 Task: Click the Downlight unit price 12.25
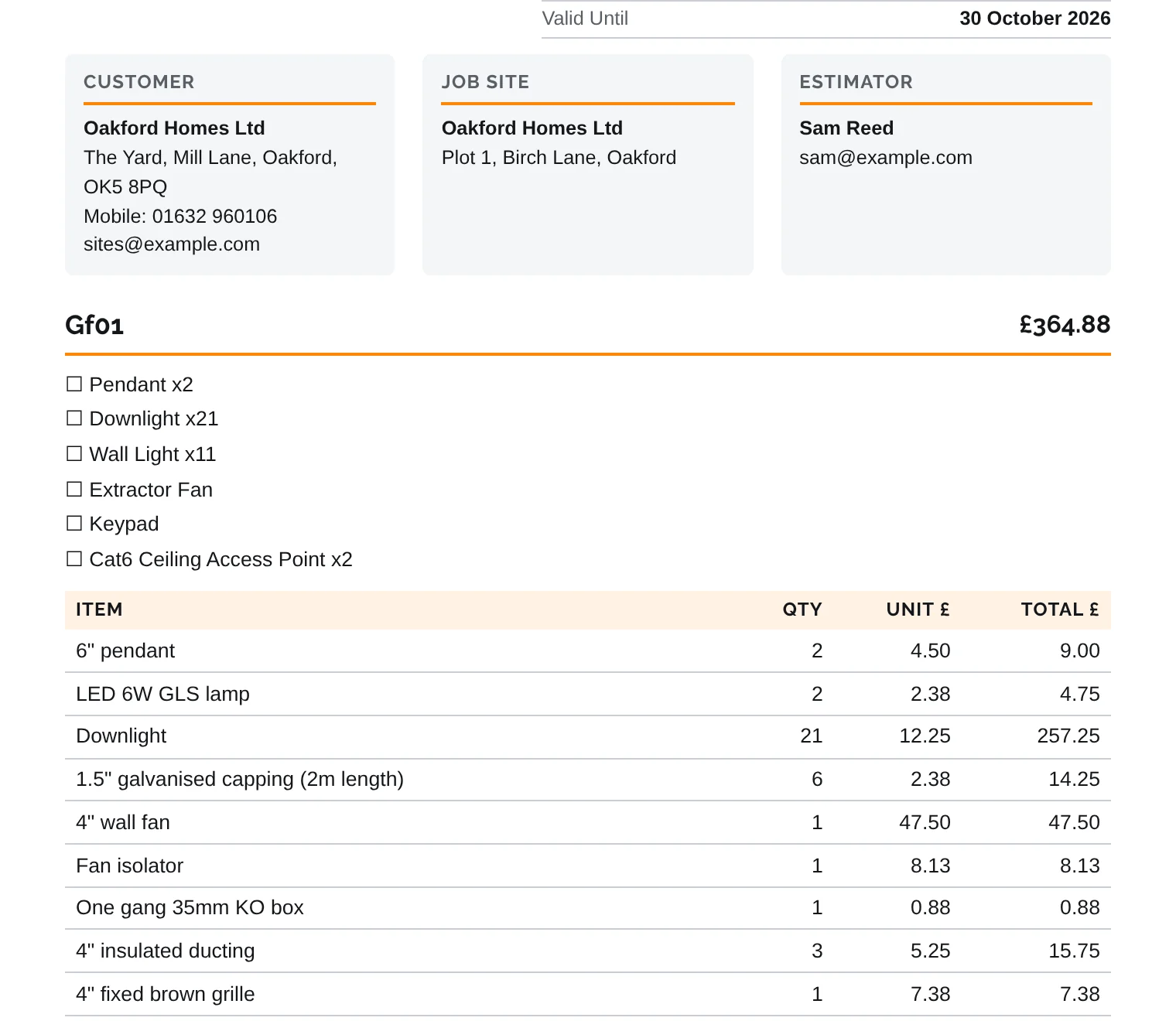(925, 736)
